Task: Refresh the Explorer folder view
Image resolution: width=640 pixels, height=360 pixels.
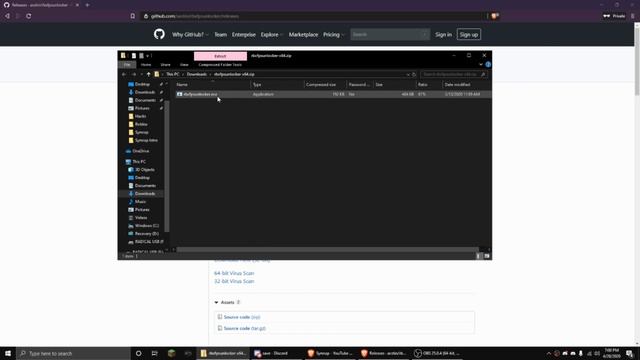Action: point(414,74)
